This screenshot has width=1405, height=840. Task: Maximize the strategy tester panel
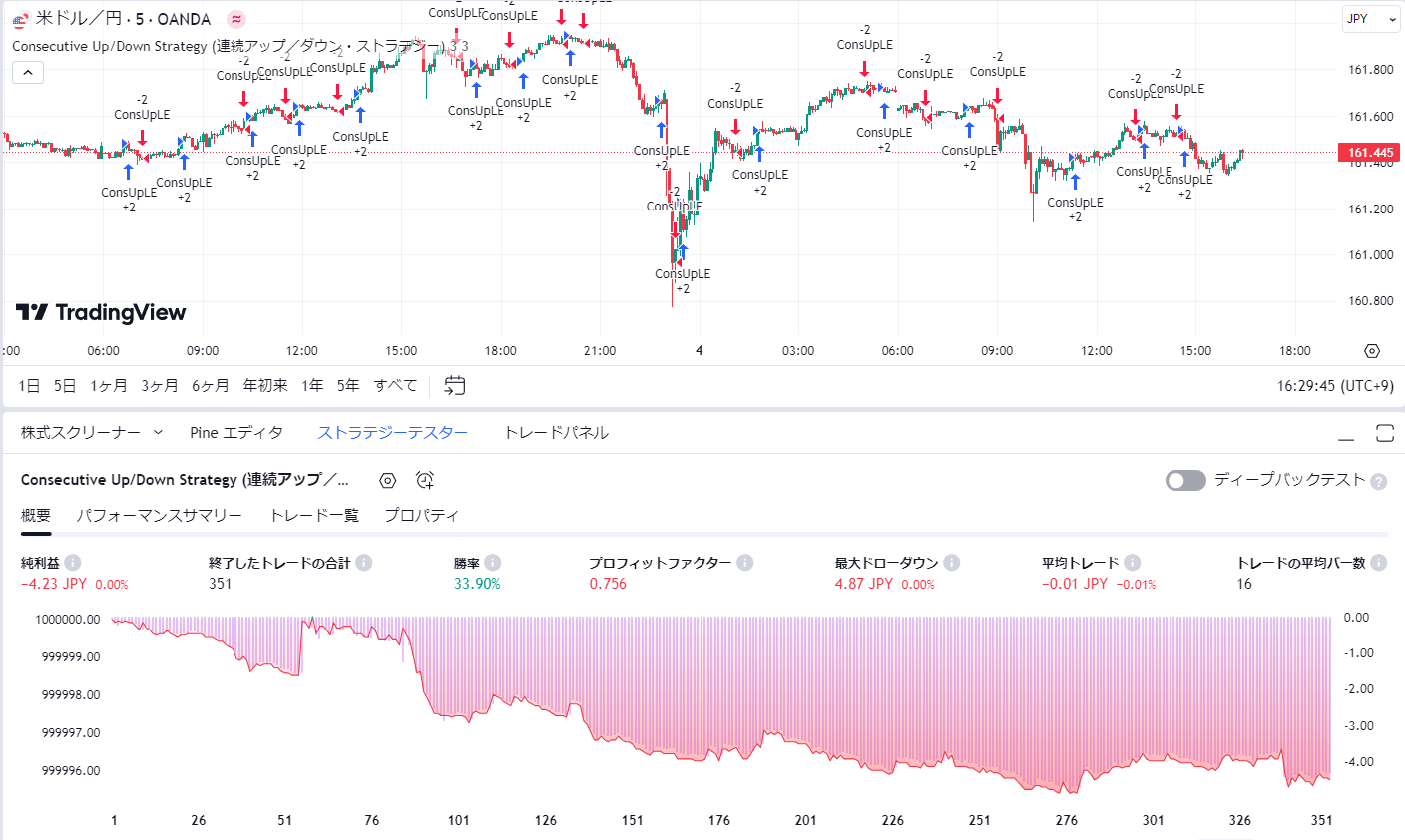[1385, 433]
